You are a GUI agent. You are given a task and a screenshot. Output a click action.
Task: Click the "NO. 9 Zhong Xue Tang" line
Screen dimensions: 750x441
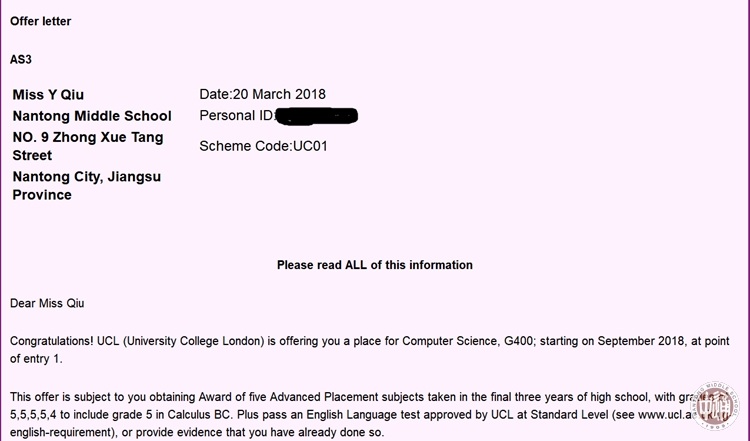coord(88,137)
